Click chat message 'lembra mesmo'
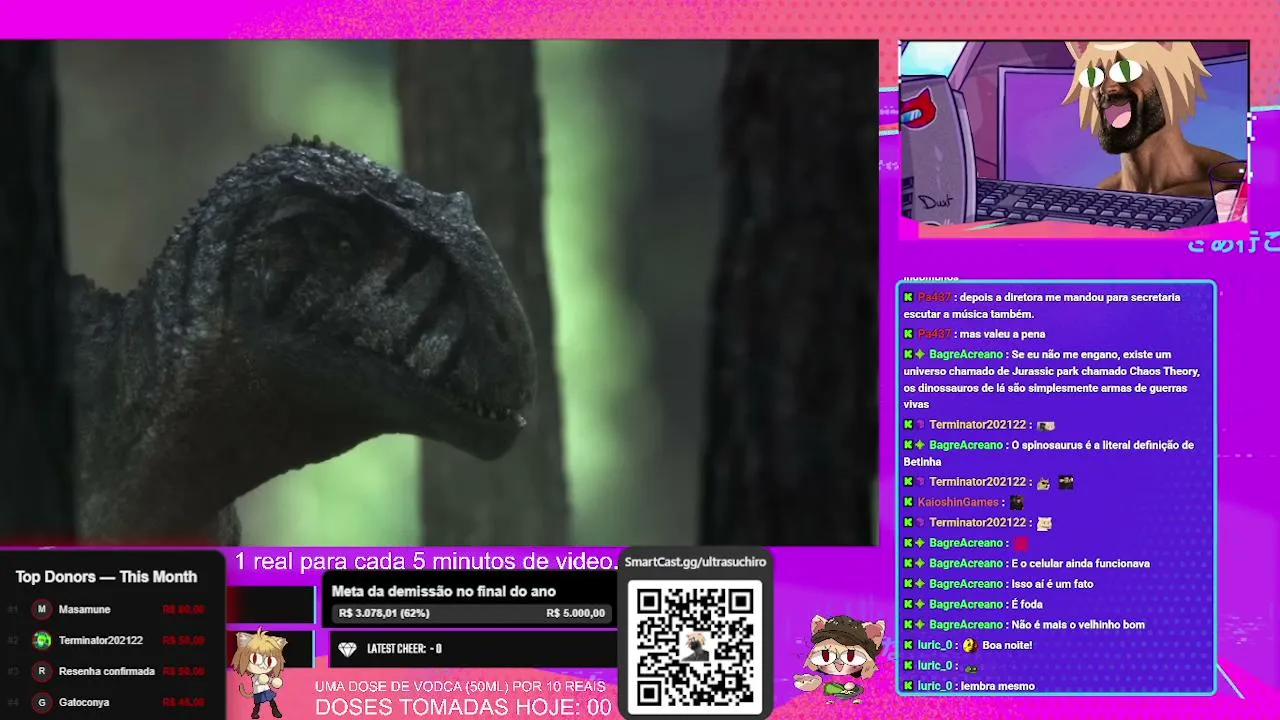This screenshot has width=1280, height=720. click(x=998, y=686)
